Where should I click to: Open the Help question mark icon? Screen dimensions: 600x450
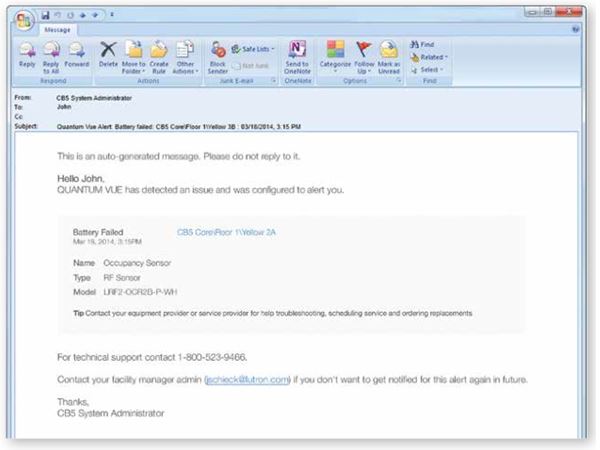(576, 29)
